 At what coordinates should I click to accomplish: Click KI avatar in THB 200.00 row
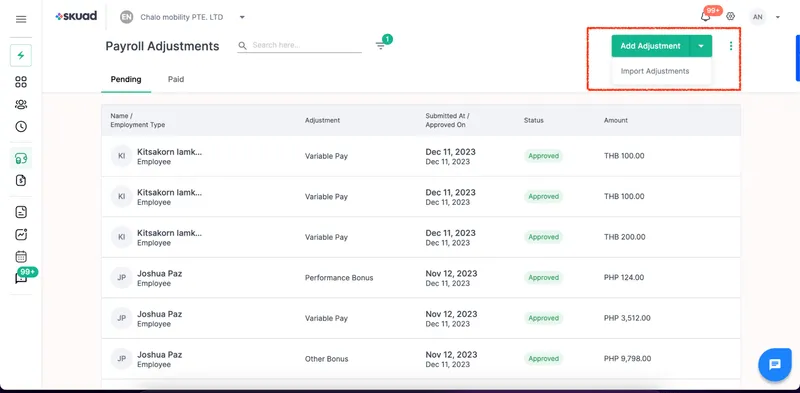click(x=121, y=237)
